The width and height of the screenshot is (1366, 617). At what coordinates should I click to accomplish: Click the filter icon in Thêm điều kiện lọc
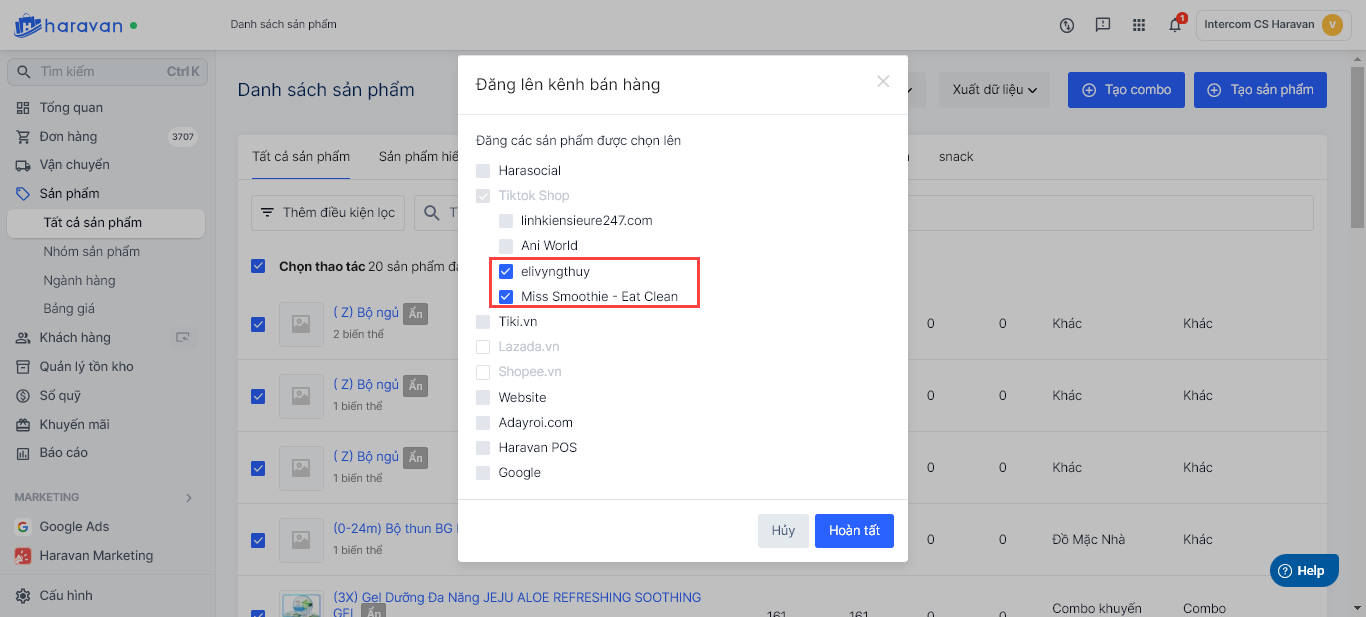click(267, 213)
